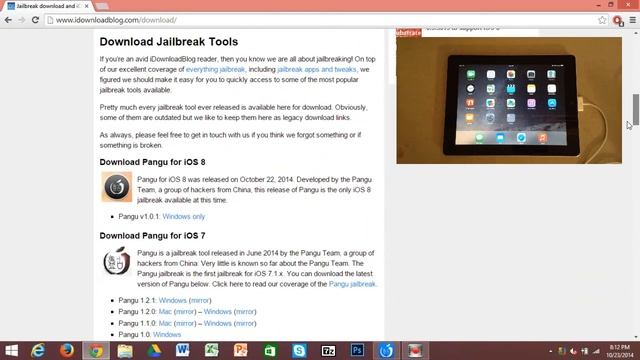Open the Windows Start button
Screen dimensions: 640x360
[x=11, y=351]
